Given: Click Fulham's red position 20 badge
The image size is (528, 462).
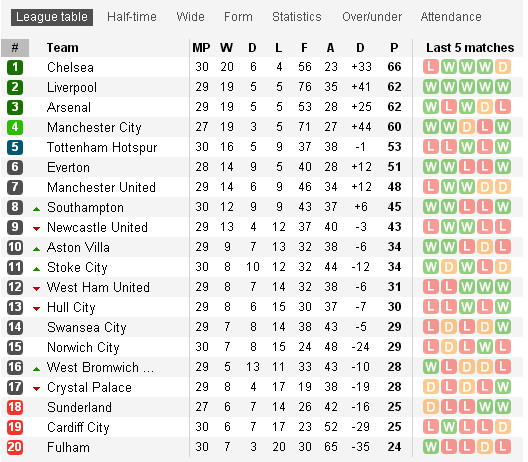Looking at the screenshot, I should tap(15, 447).
